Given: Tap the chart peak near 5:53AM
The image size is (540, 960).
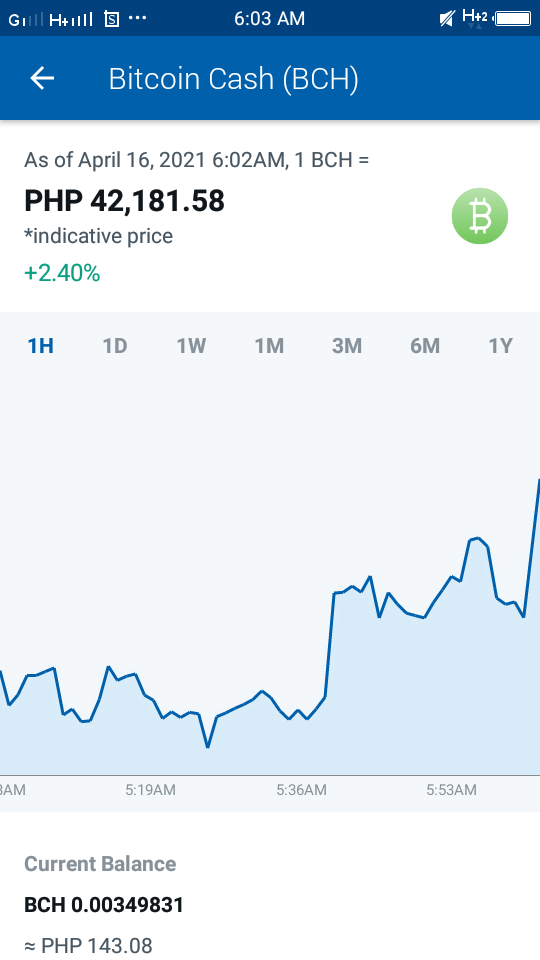Looking at the screenshot, I should tap(477, 538).
